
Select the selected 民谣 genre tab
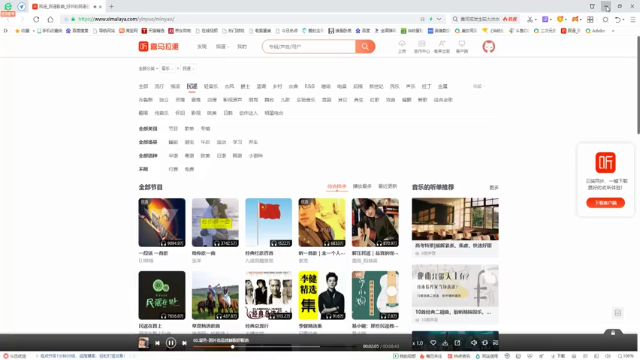point(192,86)
